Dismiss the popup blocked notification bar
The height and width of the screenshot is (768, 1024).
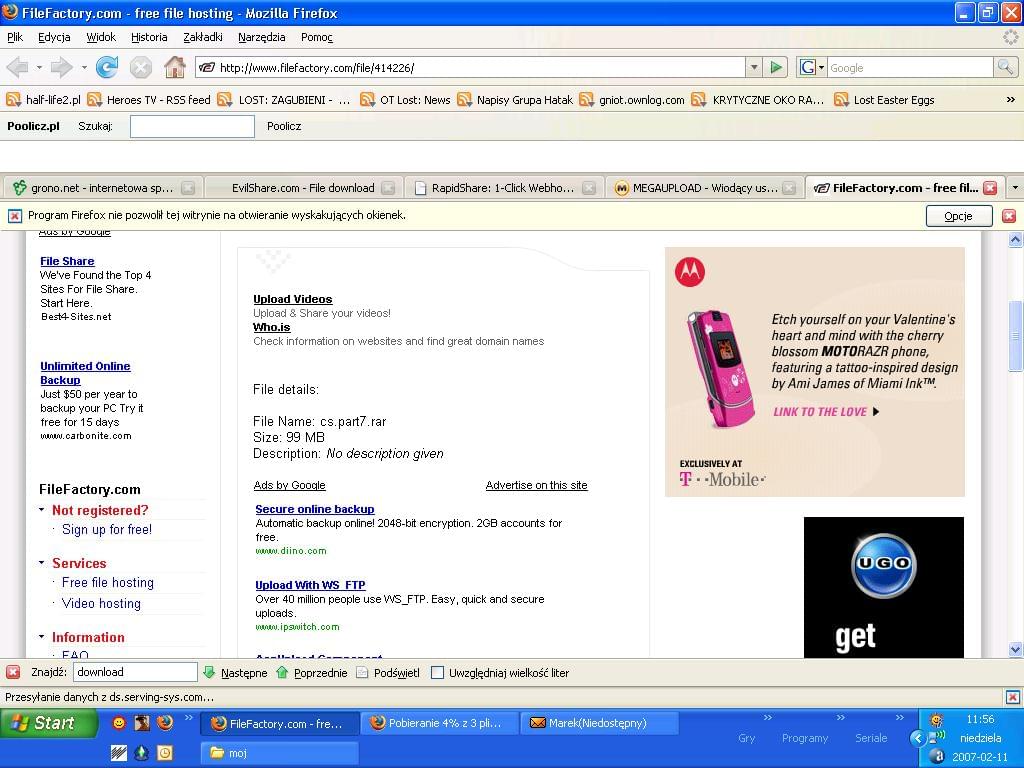[x=1009, y=216]
